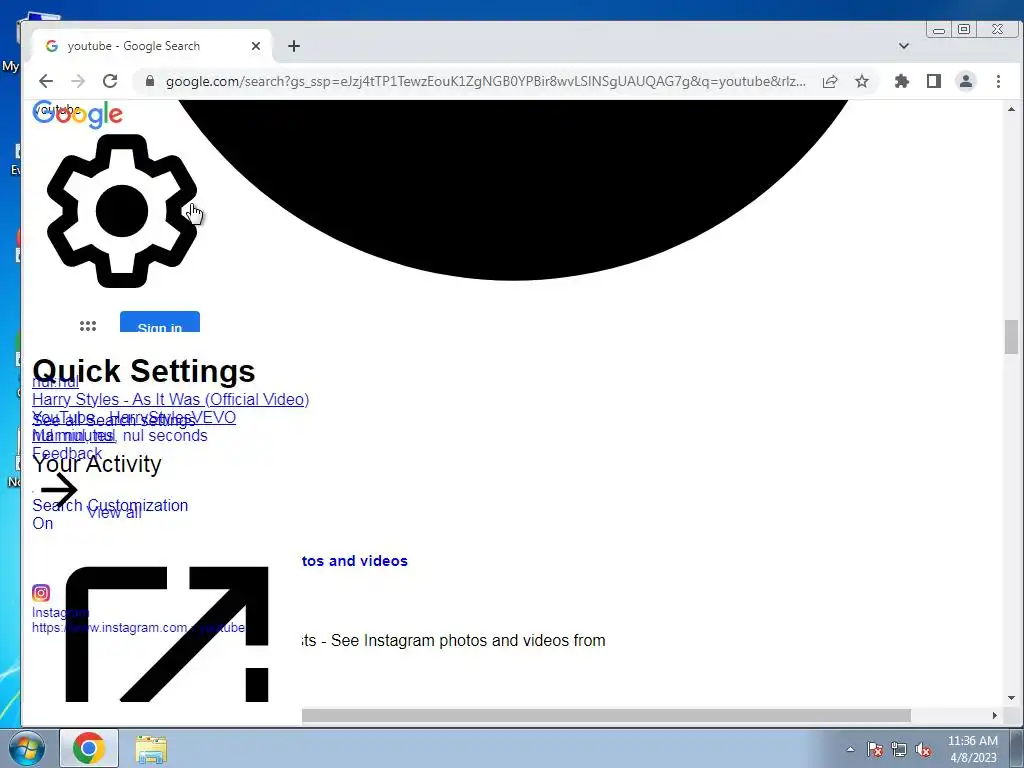Viewport: 1024px width, 768px height.
Task: Go back with the browser back arrow
Action: click(x=46, y=81)
